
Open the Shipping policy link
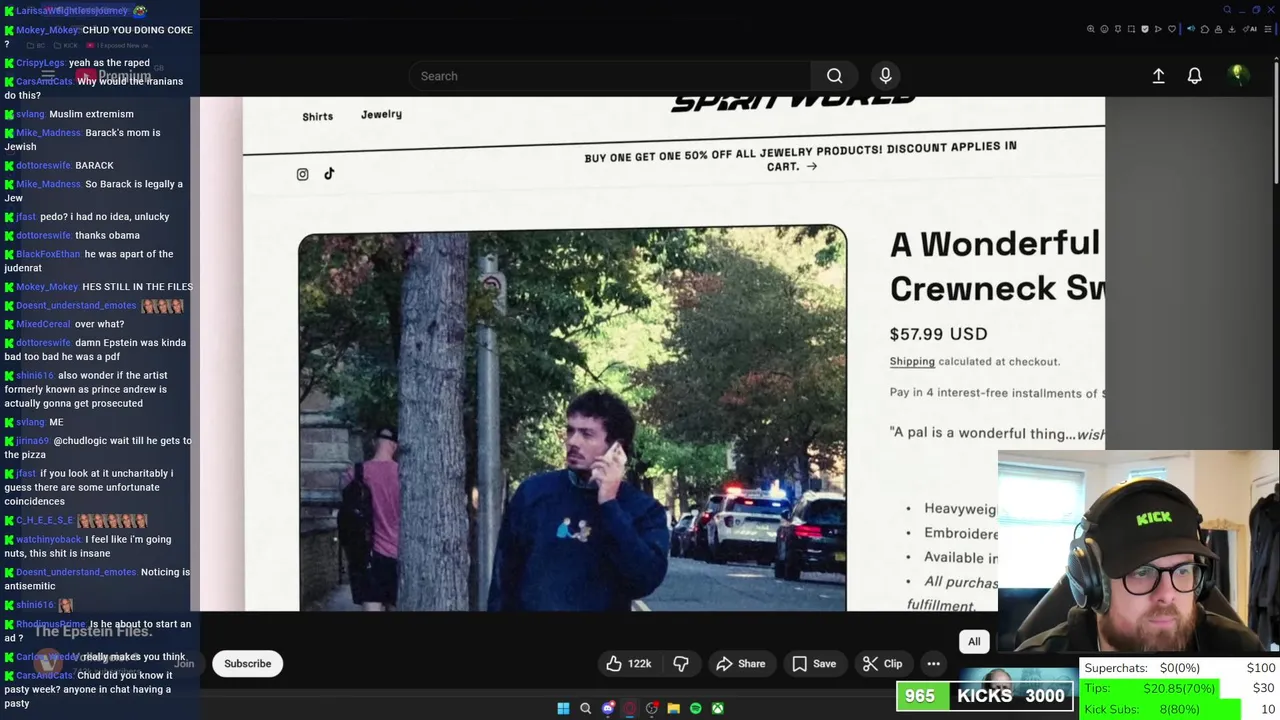912,362
